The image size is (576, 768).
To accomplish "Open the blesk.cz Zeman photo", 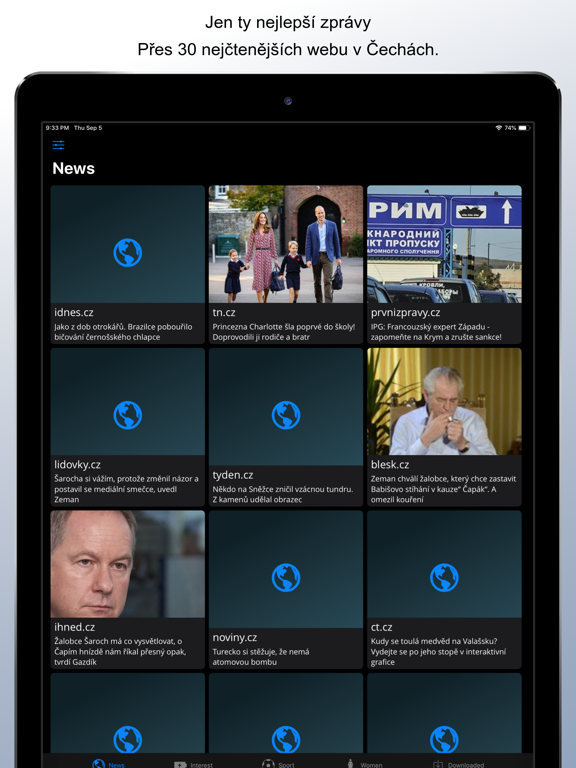I will tap(444, 402).
